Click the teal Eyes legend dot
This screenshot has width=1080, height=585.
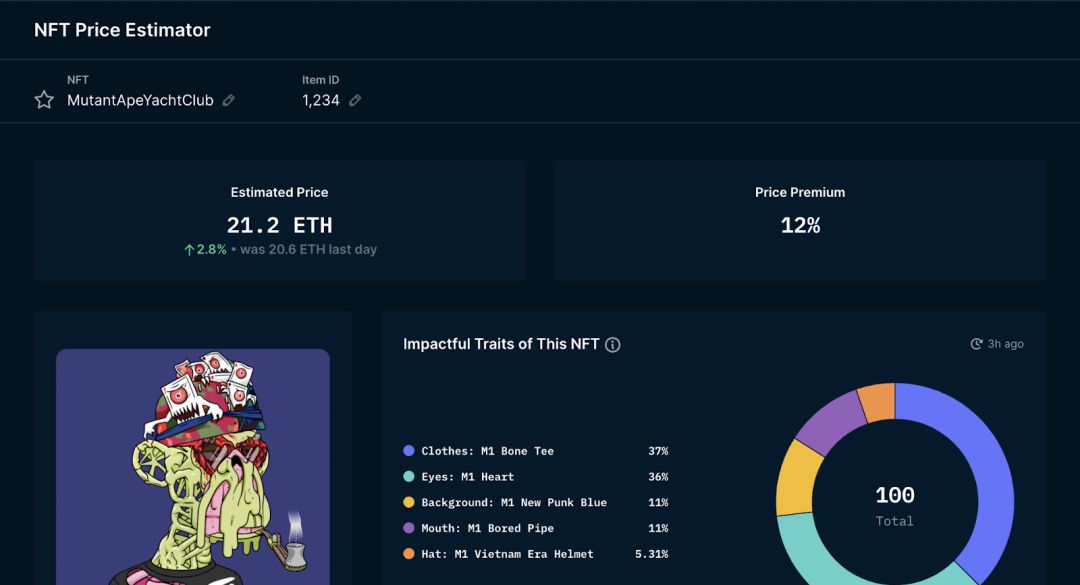pyautogui.click(x=408, y=476)
